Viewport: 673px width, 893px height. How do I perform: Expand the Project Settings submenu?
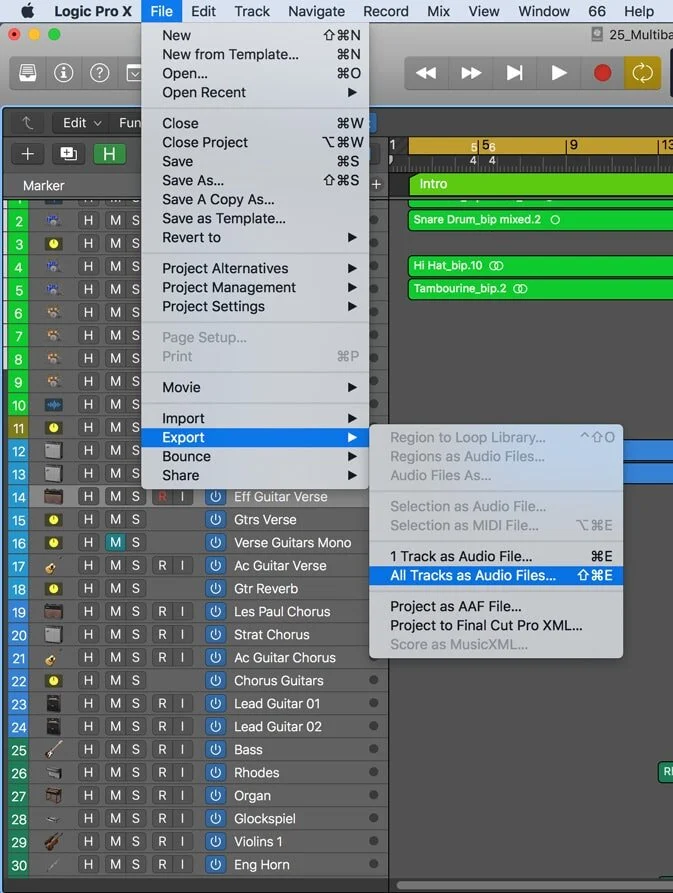(255, 306)
